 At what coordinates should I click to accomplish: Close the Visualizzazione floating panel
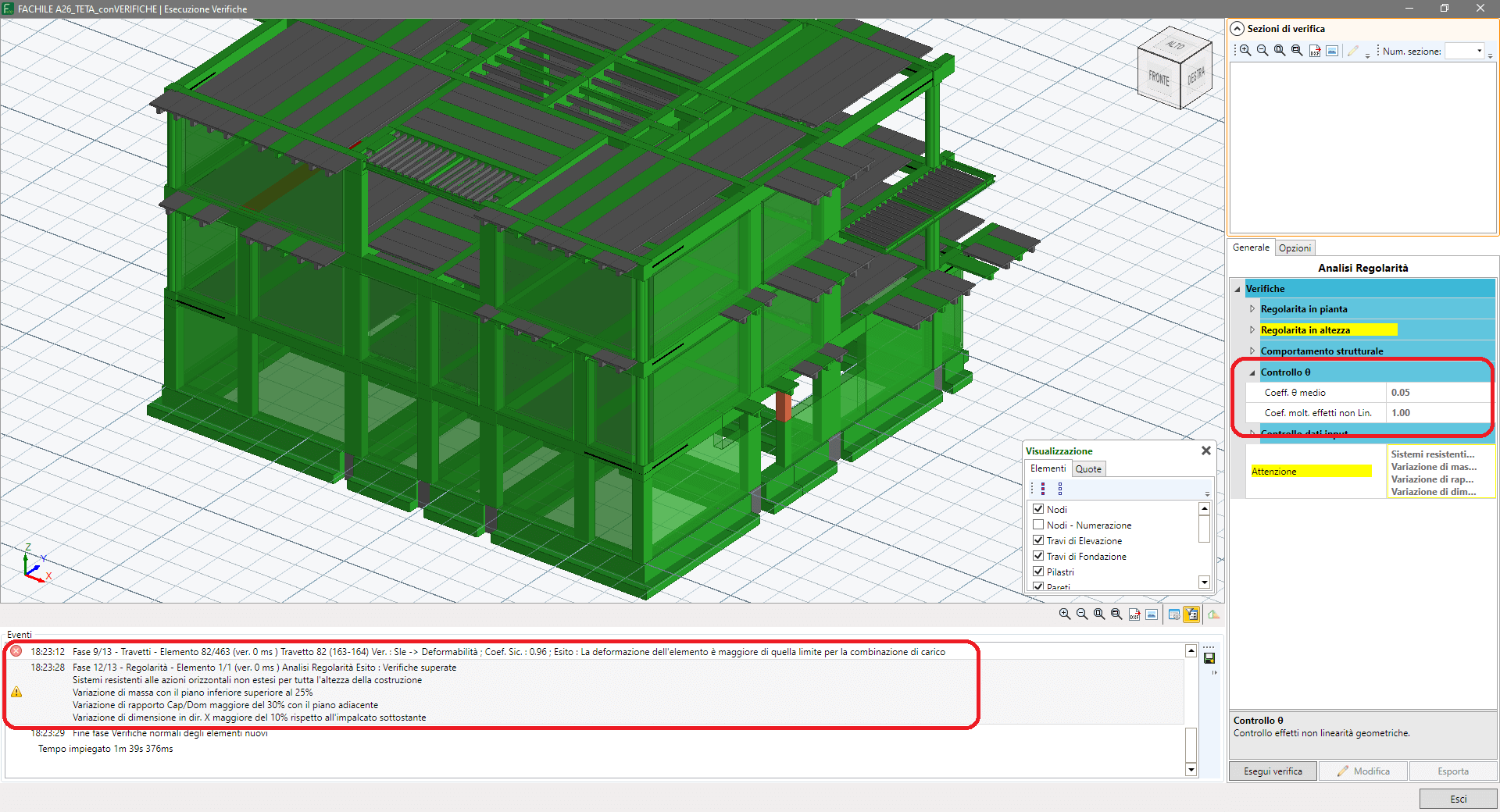coord(1206,451)
